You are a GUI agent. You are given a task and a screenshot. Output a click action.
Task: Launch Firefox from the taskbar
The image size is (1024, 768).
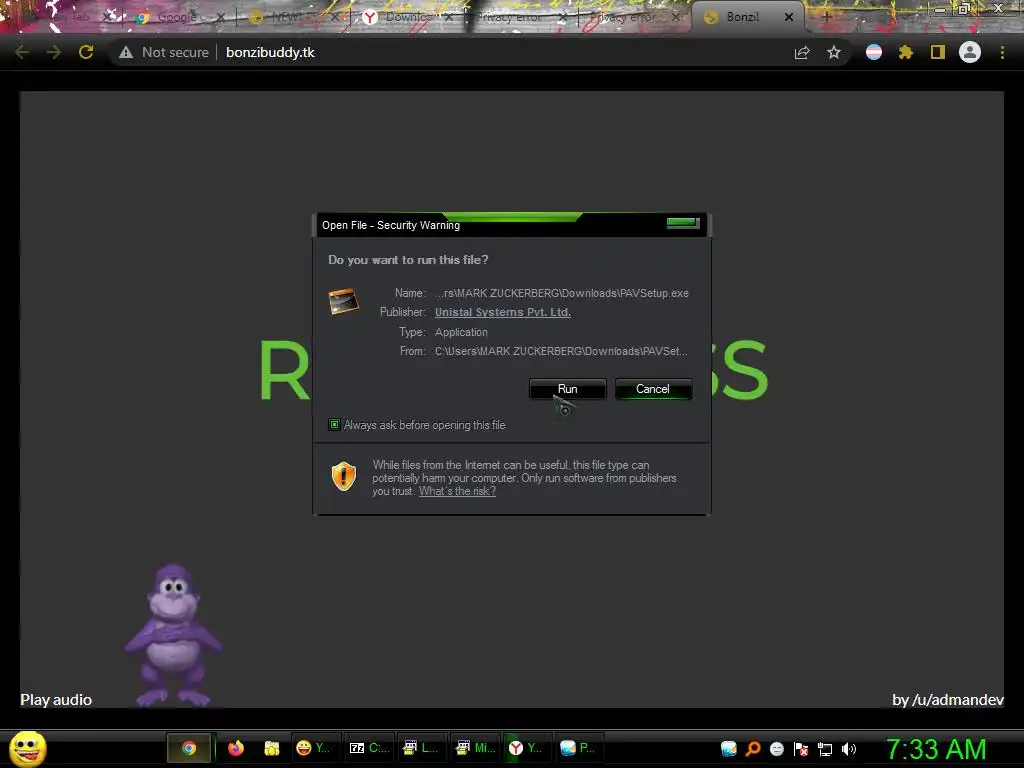point(236,748)
